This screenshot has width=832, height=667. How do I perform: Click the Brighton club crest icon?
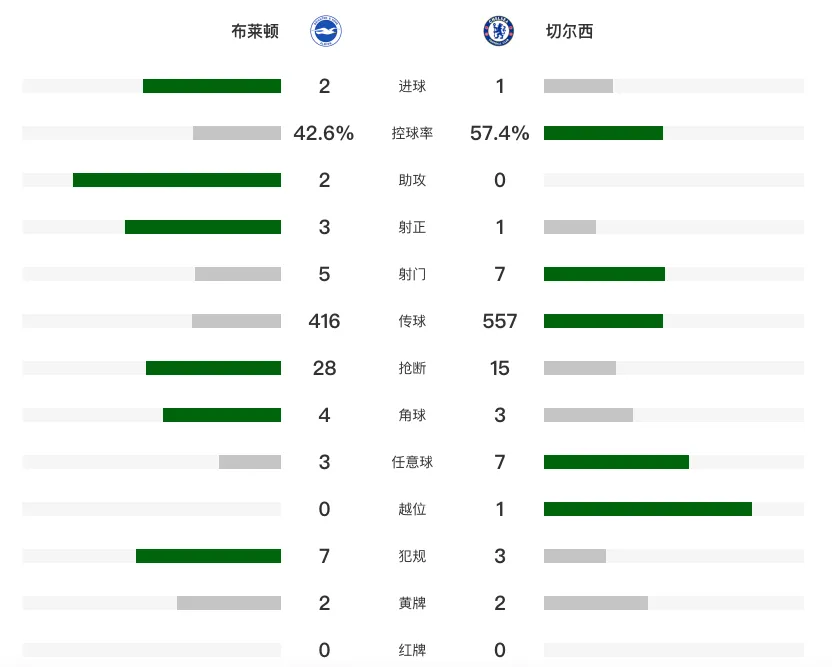(x=325, y=31)
